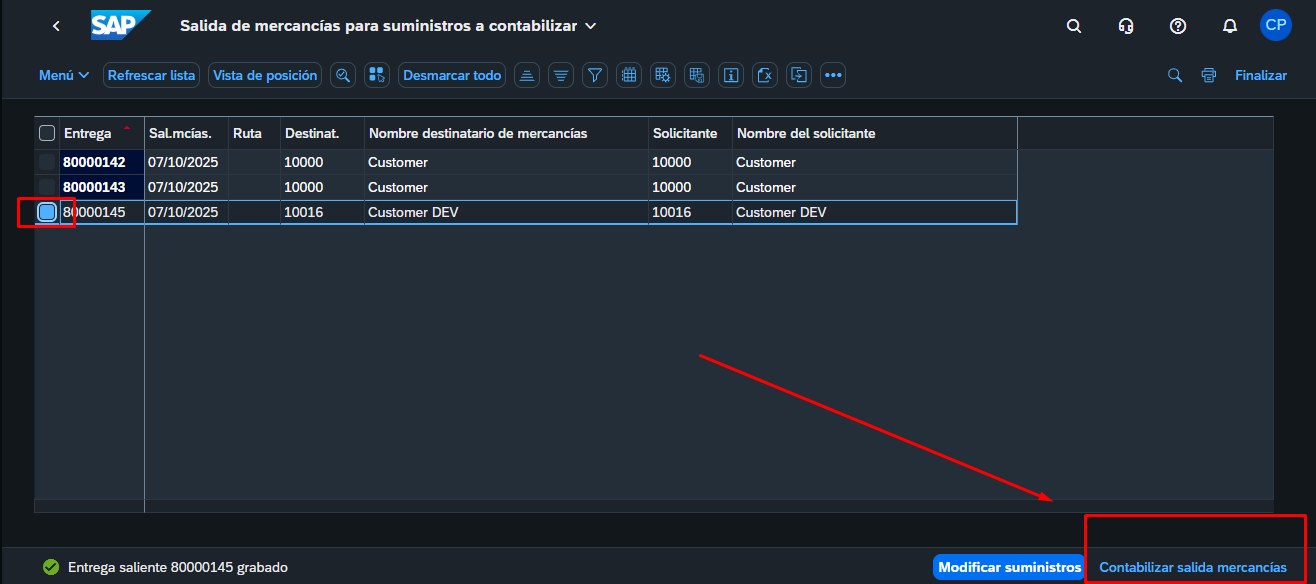Toggle the select-all checkbox in table header

47,133
